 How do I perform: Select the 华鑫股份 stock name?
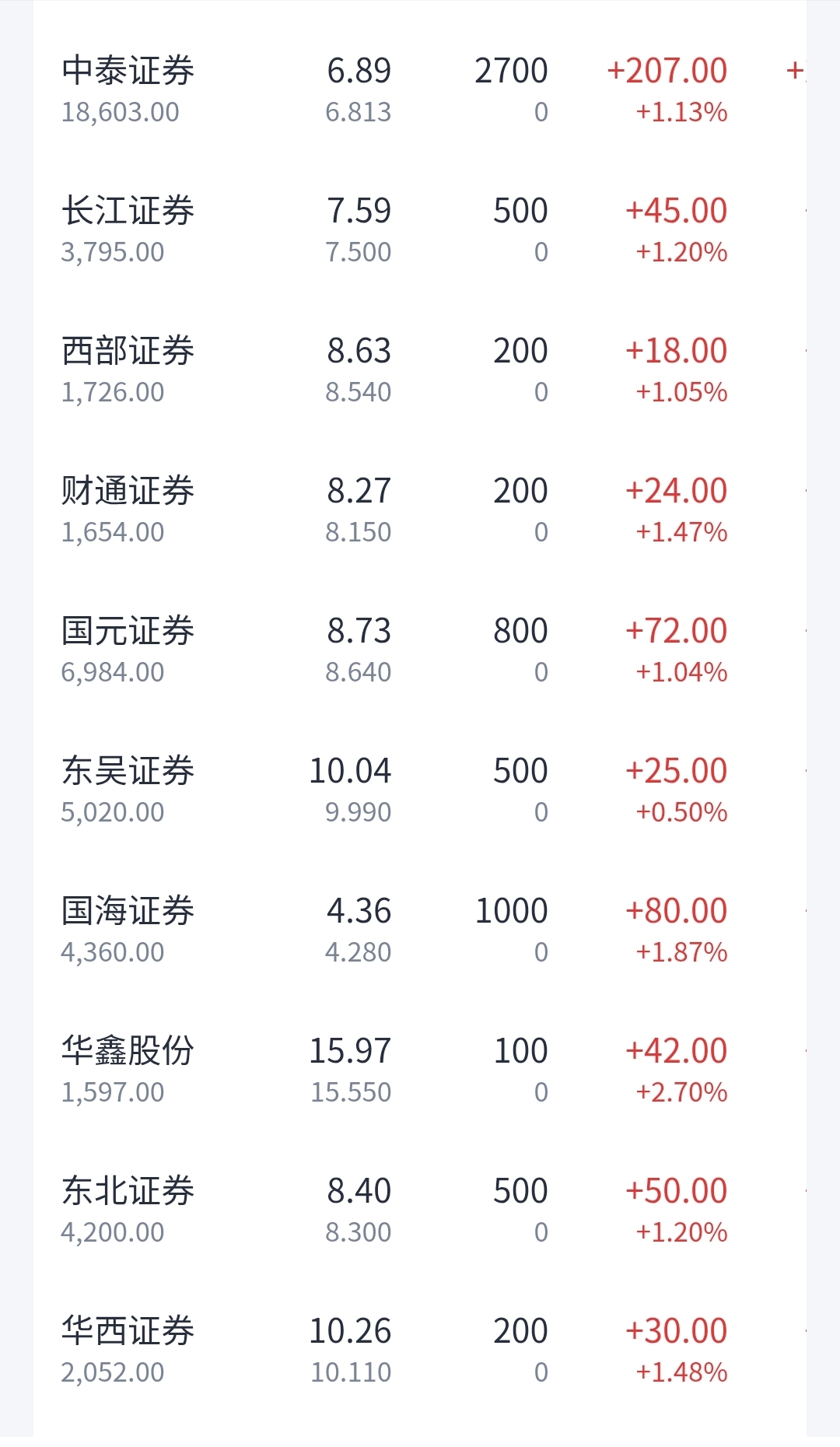pos(128,1051)
